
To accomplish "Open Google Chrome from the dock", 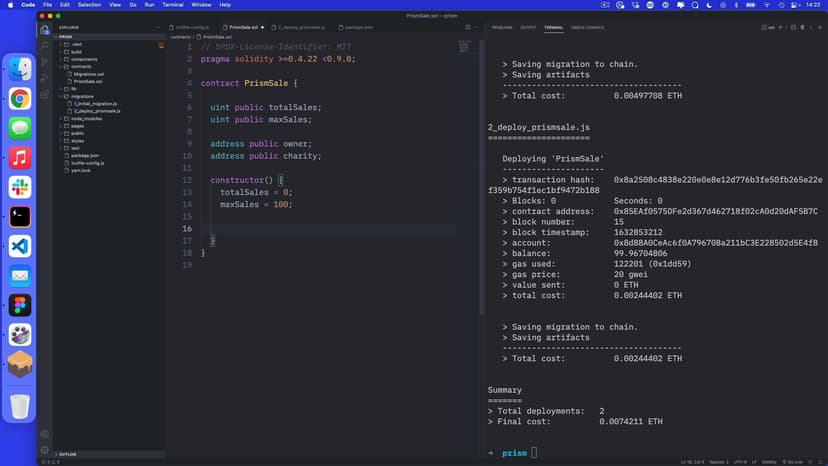I will pyautogui.click(x=20, y=98).
